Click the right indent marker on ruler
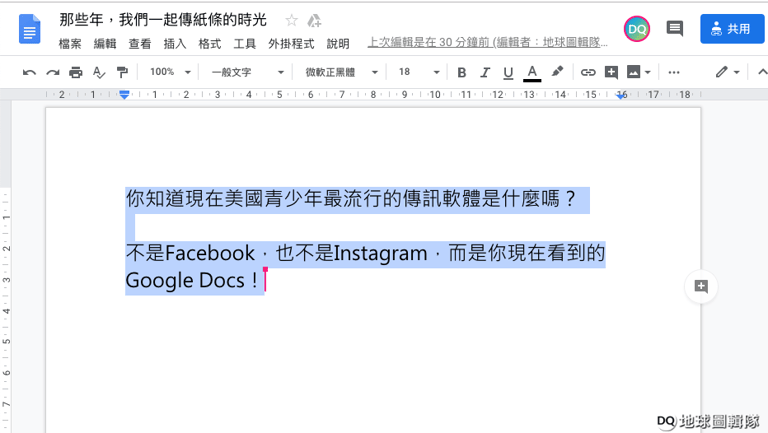Viewport: 768px width, 433px height. point(621,96)
